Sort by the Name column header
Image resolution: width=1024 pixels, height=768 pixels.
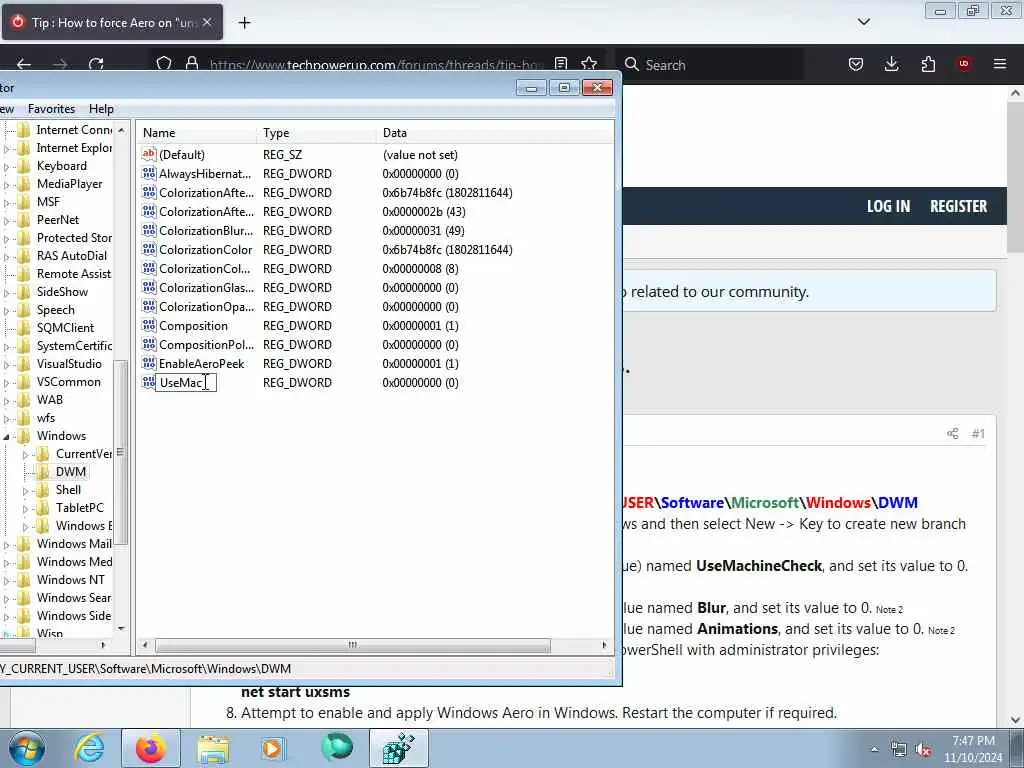(198, 133)
